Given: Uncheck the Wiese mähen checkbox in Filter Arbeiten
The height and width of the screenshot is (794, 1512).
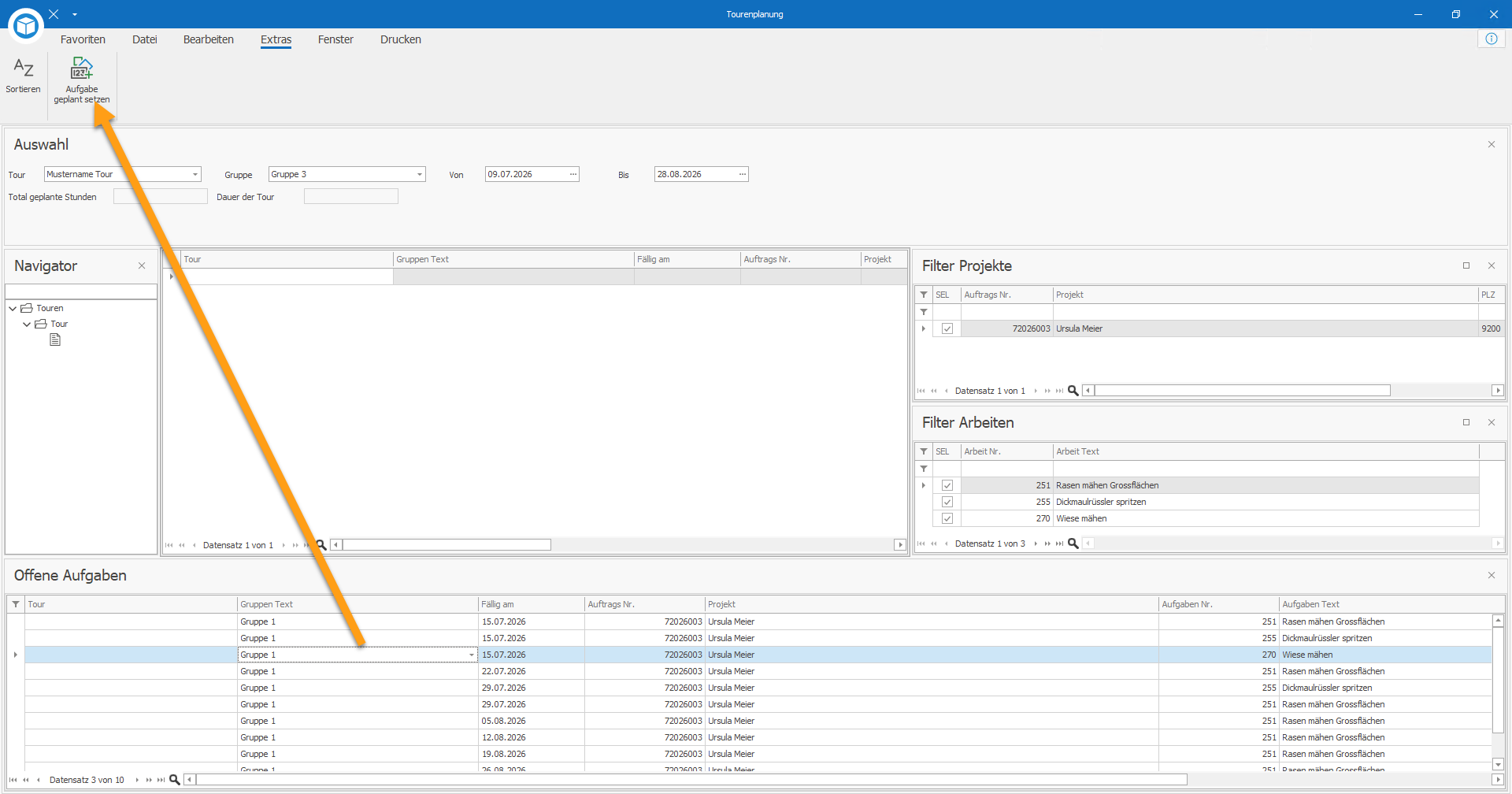Looking at the screenshot, I should pyautogui.click(x=947, y=518).
